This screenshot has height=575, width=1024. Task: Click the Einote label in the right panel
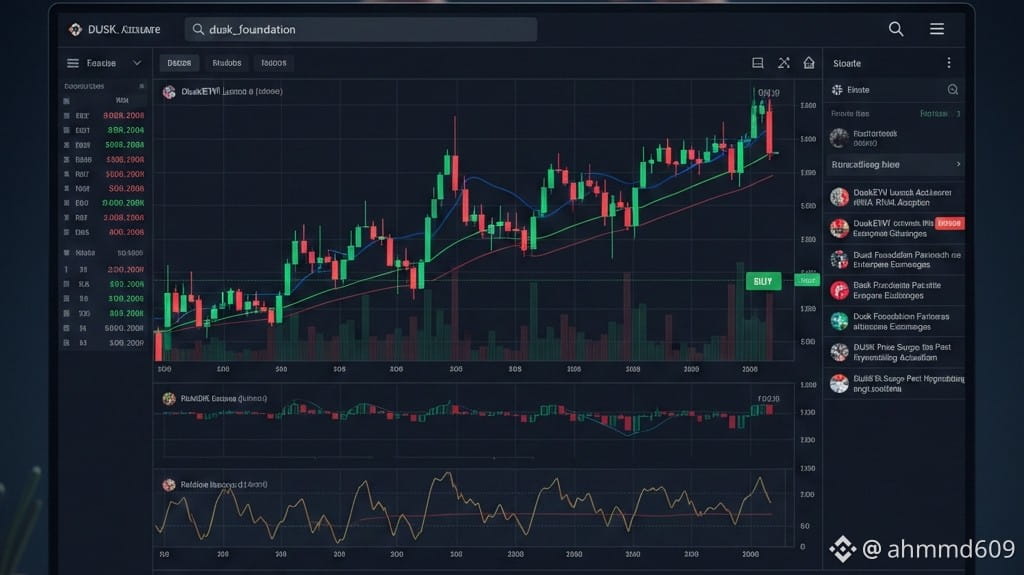tap(858, 90)
